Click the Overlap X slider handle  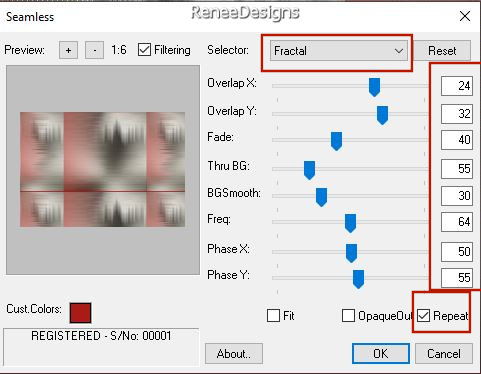click(374, 87)
